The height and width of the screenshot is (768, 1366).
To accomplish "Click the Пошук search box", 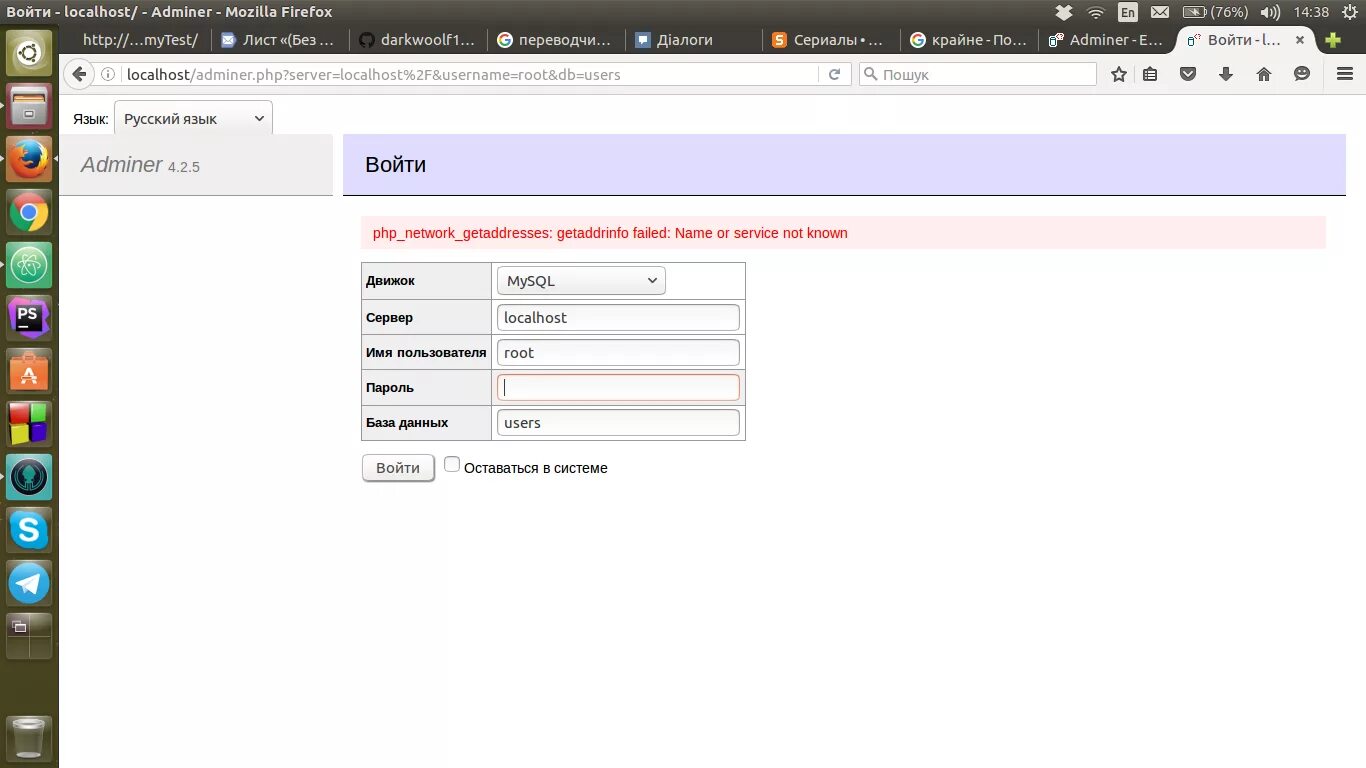I will [978, 74].
